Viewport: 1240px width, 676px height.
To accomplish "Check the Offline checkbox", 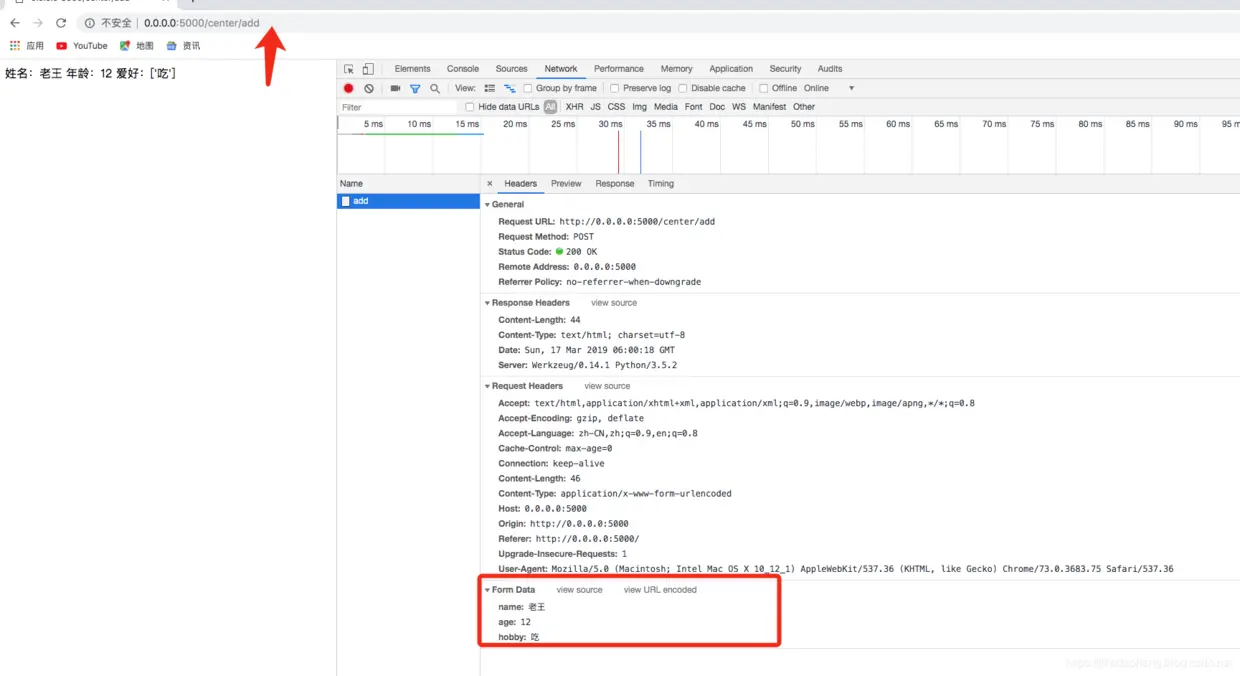I will [x=764, y=88].
